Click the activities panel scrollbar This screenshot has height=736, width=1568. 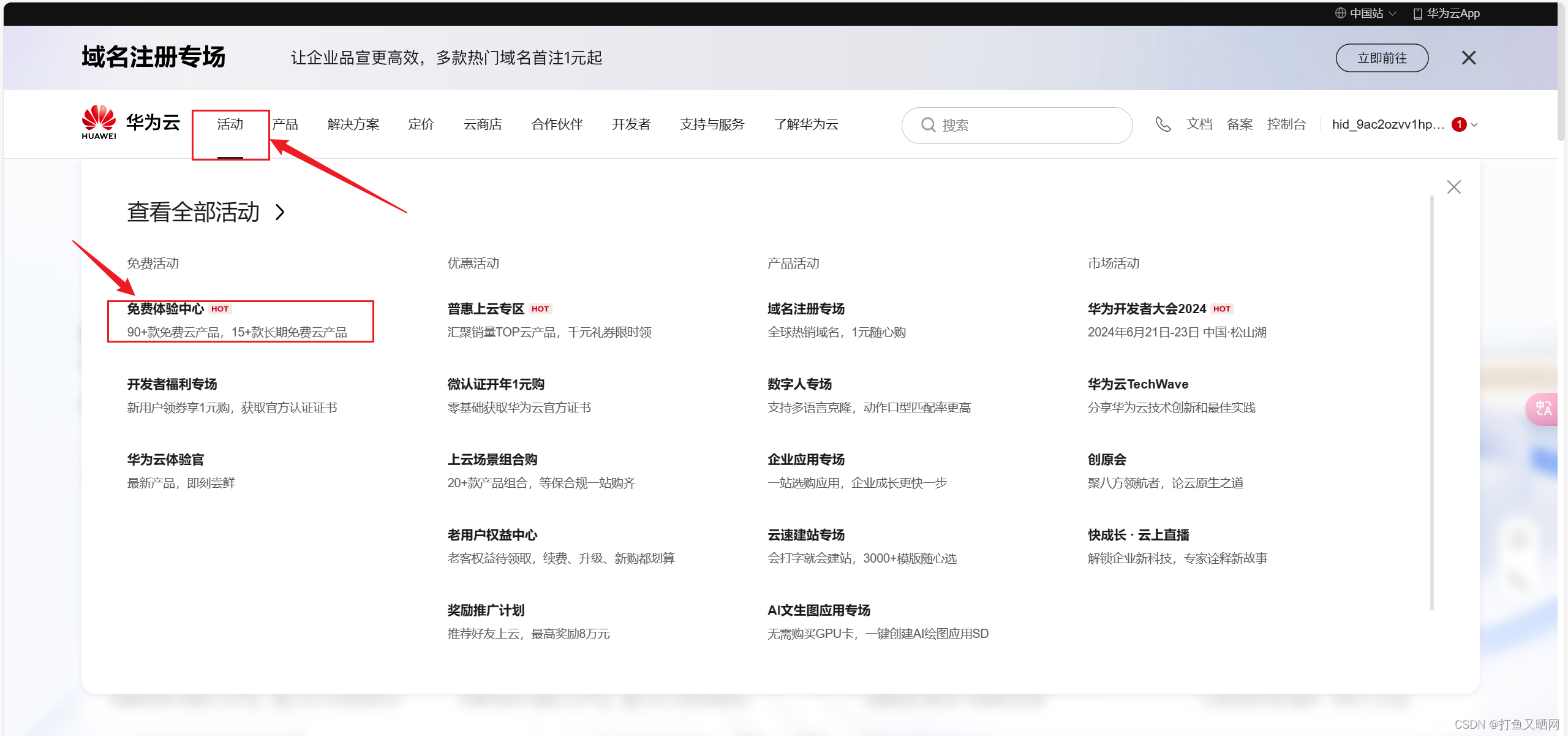(1431, 401)
